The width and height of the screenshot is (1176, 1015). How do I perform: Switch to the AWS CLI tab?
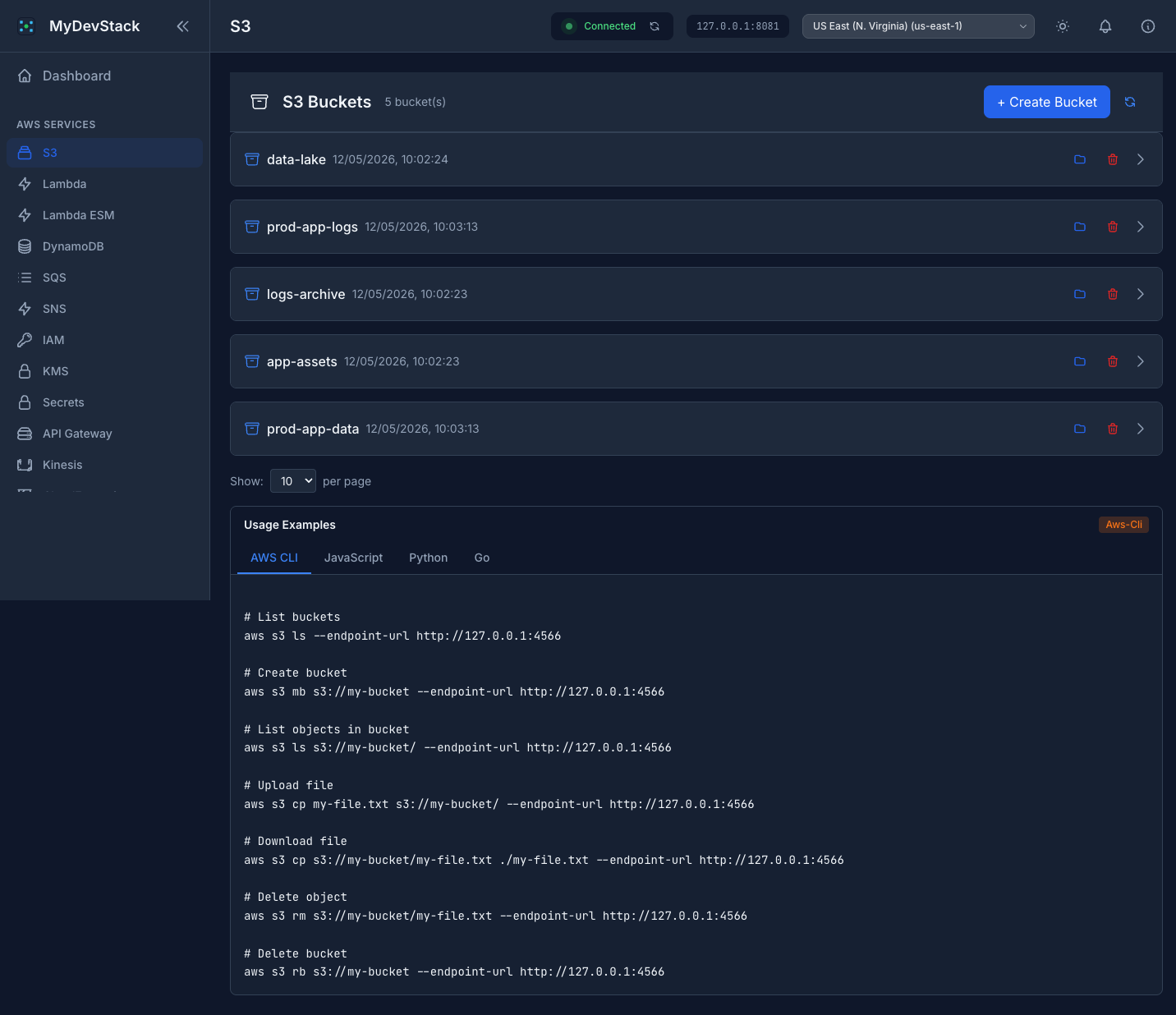274,558
